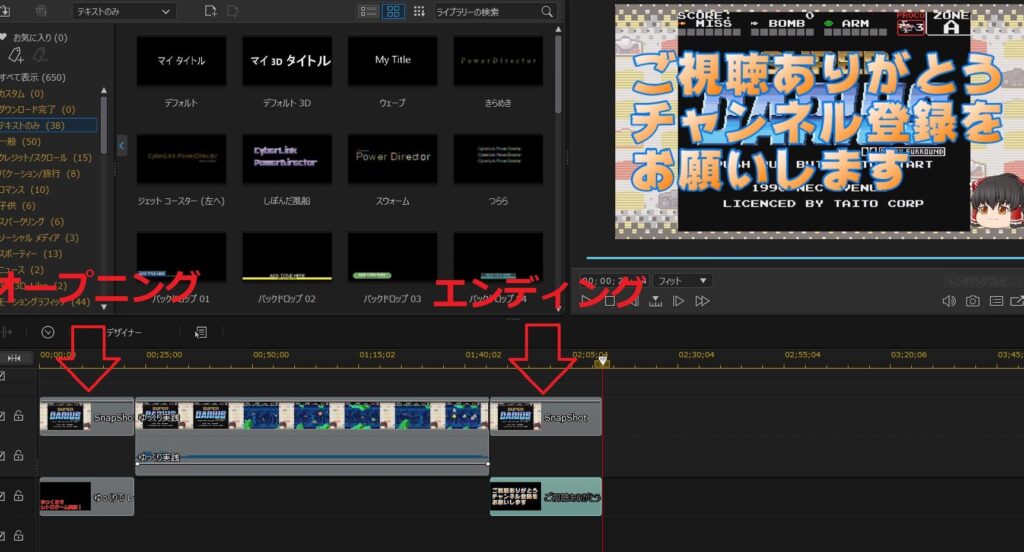This screenshot has width=1024, height=552.
Task: Click the デザイナー button
Action: pos(124,332)
